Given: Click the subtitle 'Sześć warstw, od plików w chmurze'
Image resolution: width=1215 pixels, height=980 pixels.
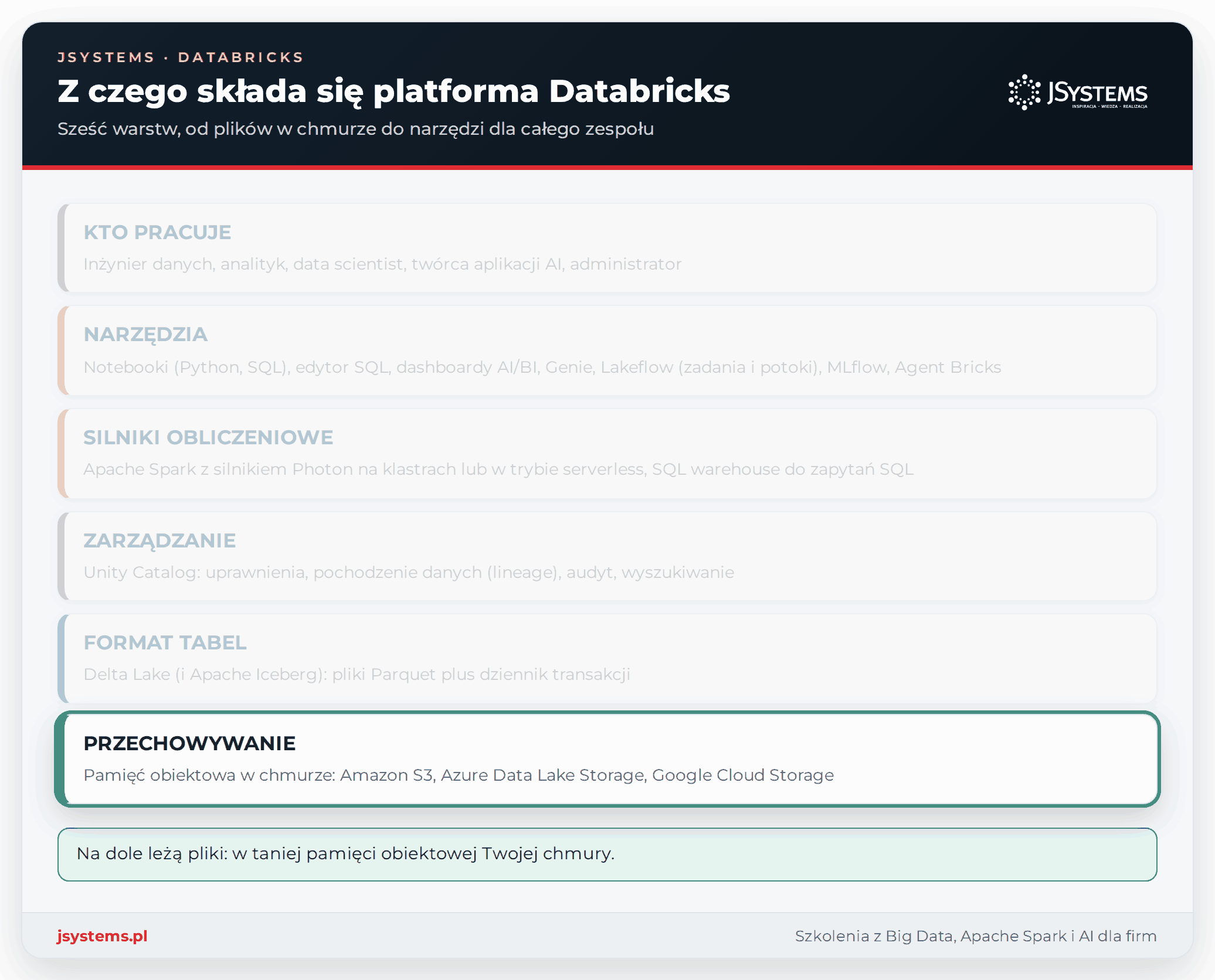Looking at the screenshot, I should tap(355, 129).
